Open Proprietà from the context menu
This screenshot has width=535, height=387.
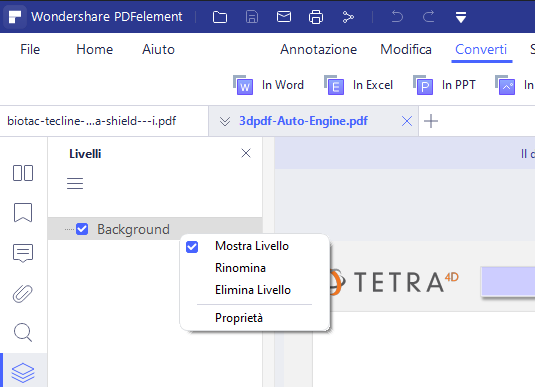tap(239, 318)
